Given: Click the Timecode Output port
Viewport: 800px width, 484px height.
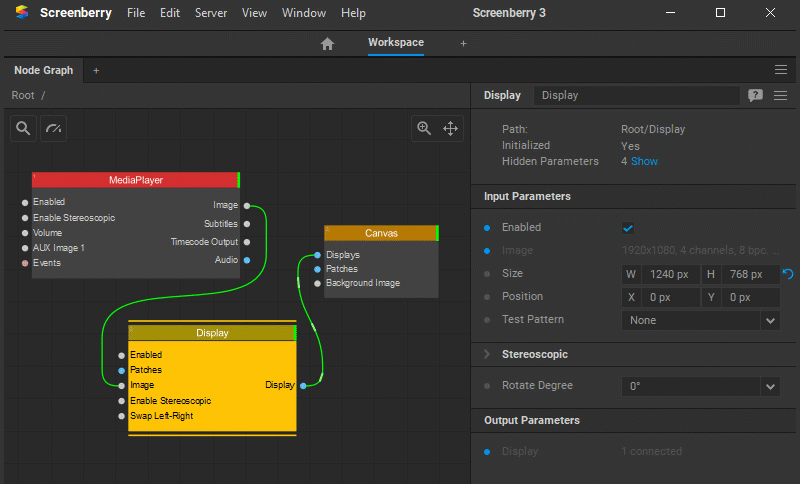Looking at the screenshot, I should [x=247, y=242].
